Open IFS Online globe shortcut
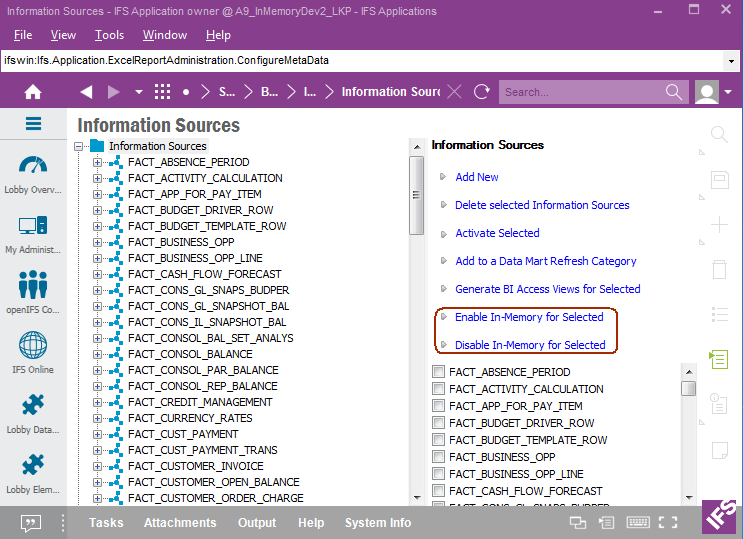This screenshot has height=539, width=743. pos(33,354)
